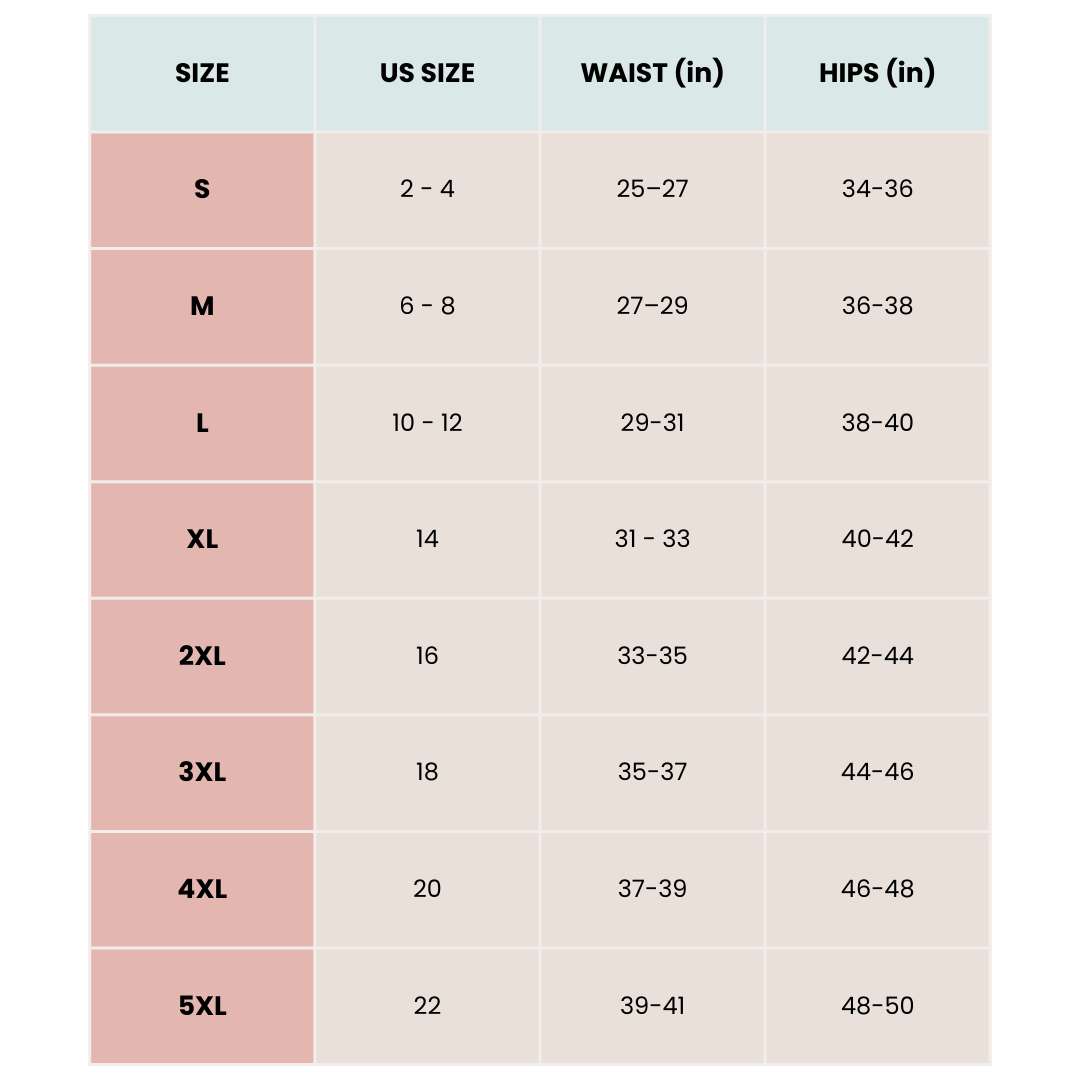1080x1080 pixels.
Task: Click the US SIZE column header
Action: (427, 73)
